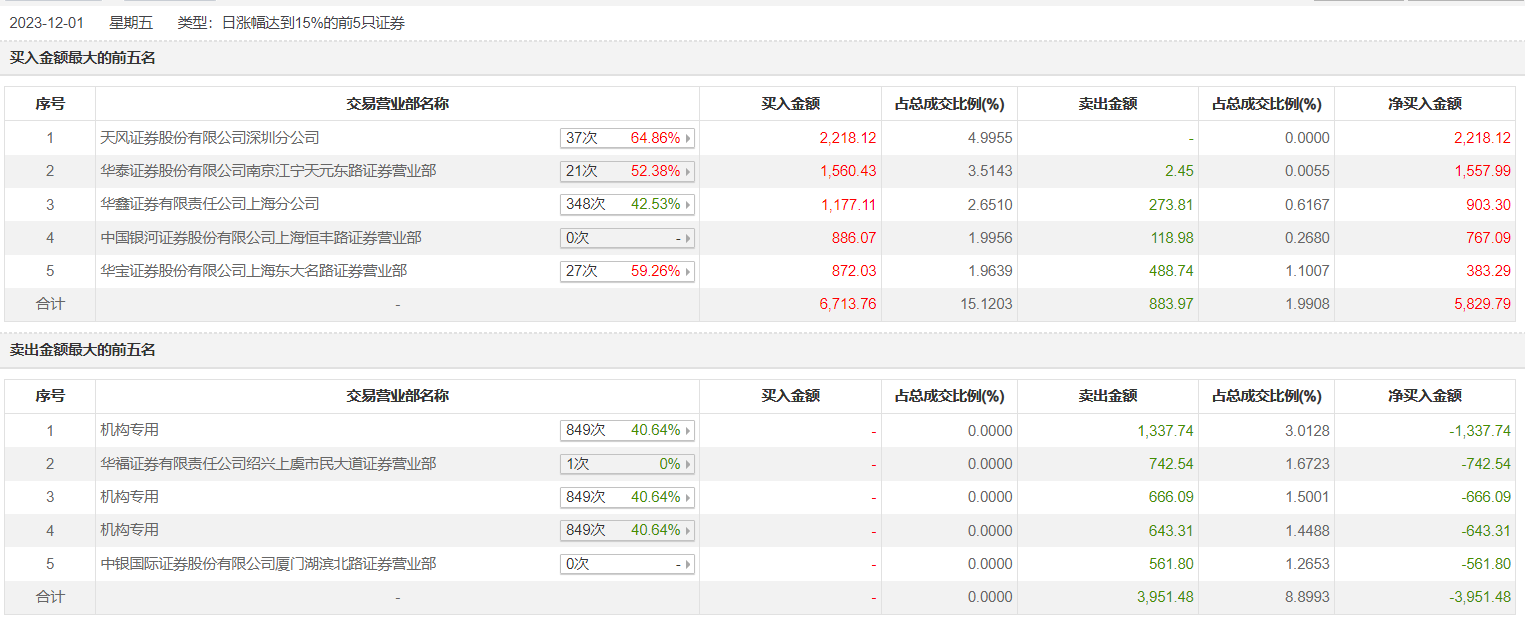Click 交易营业部名称 header in the 卖出金额最大的前五名 table
The height and width of the screenshot is (620, 1525).
(397, 396)
